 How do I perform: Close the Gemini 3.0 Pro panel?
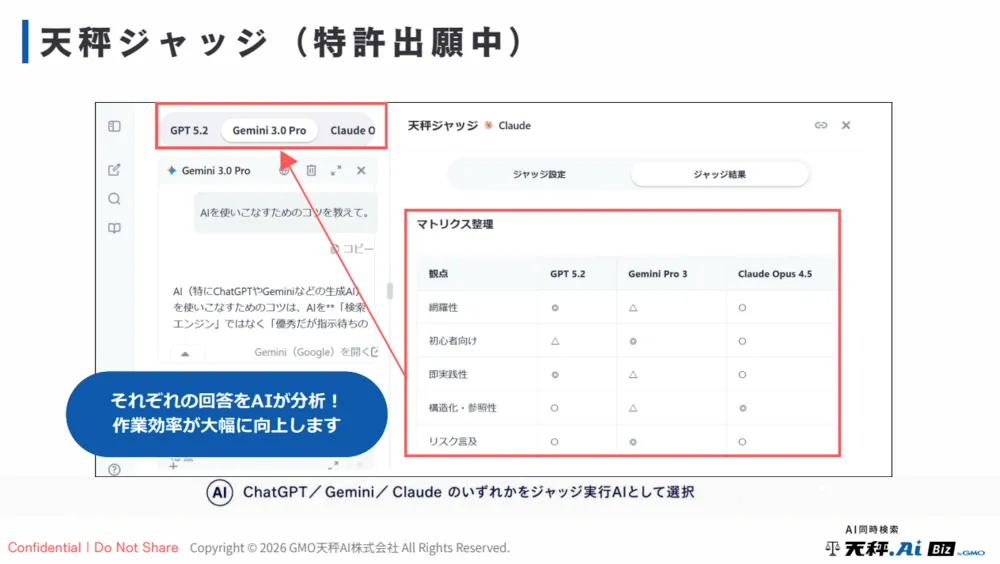coord(361,170)
